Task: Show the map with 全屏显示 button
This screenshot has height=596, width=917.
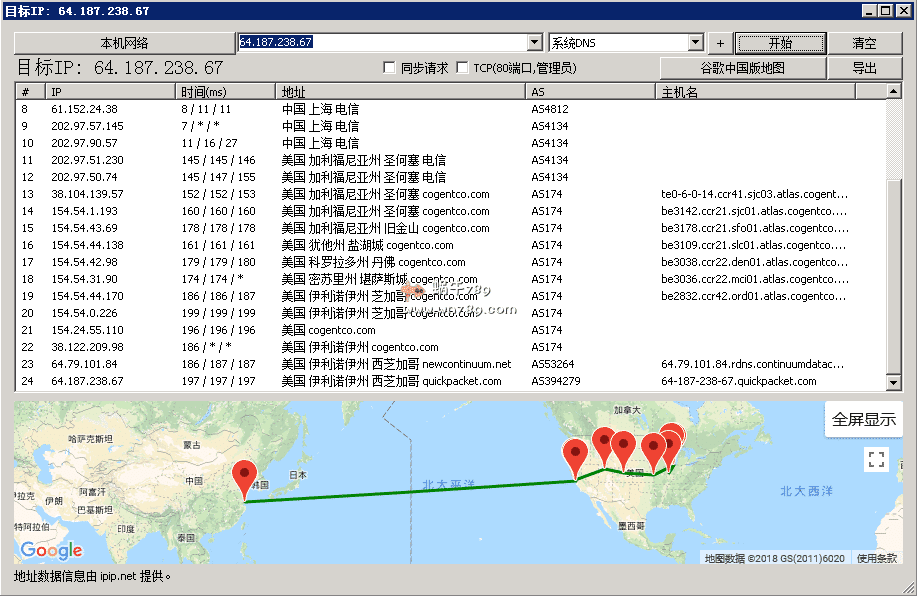Action: (864, 420)
